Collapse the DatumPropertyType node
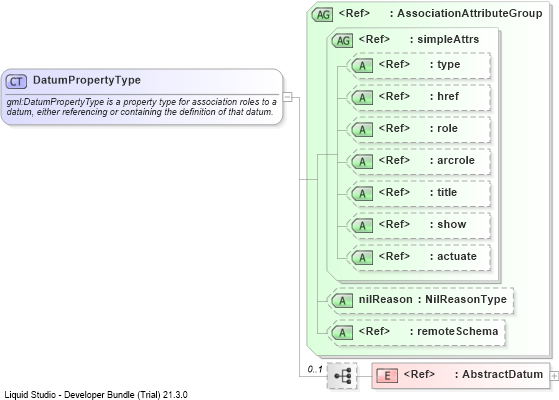Viewport: 559px width, 400px height. tap(287, 97)
